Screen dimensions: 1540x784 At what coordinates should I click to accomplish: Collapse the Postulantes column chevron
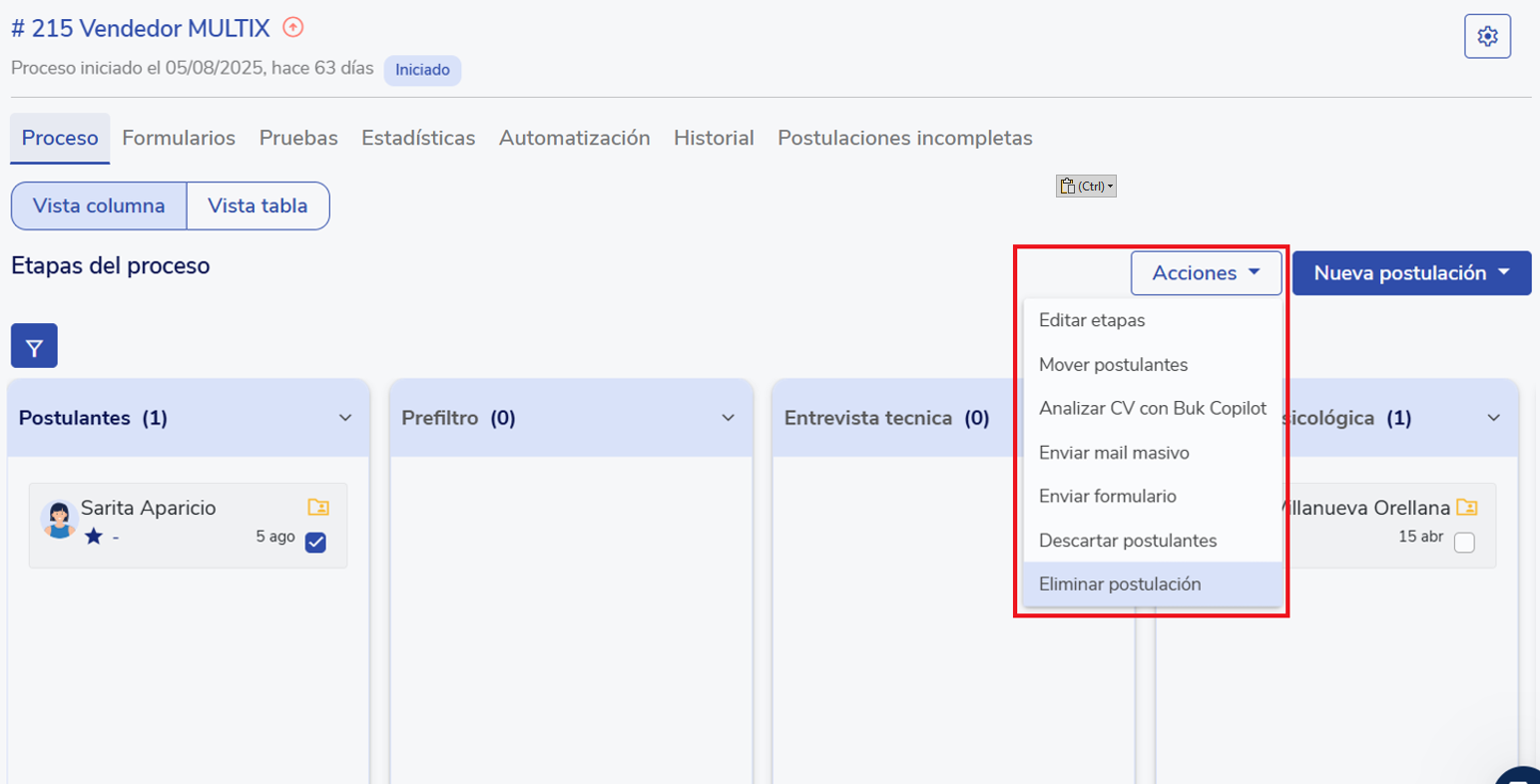click(x=345, y=418)
